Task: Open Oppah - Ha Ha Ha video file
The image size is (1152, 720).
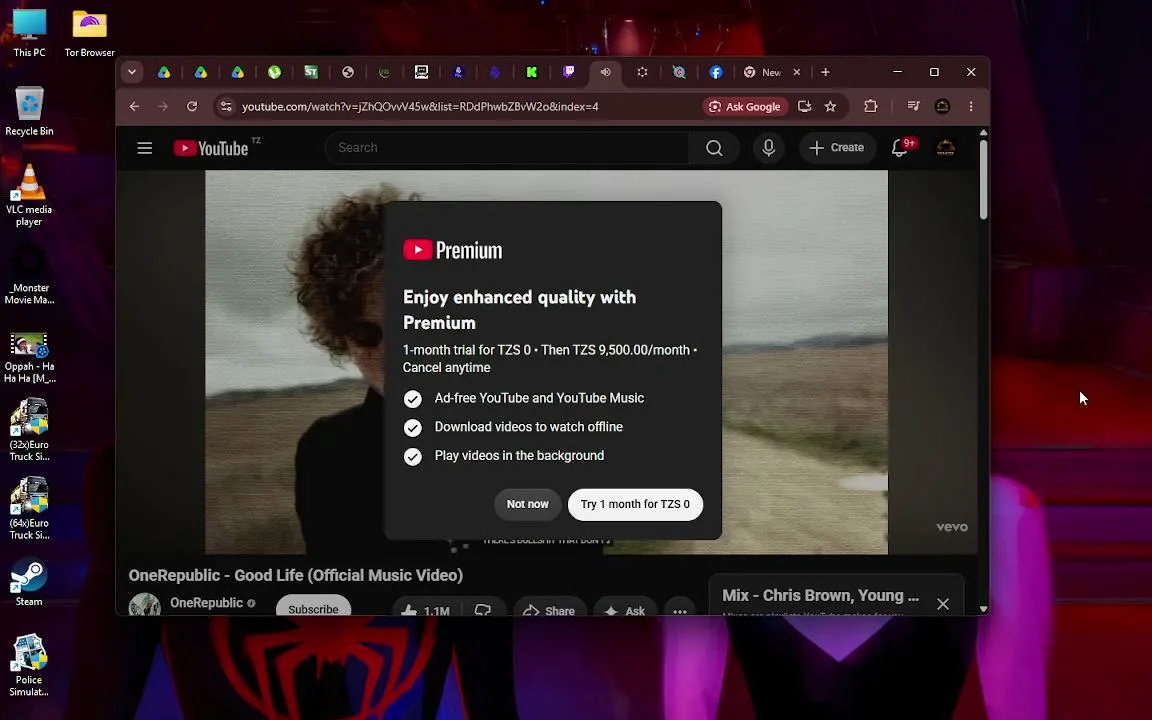Action: (29, 358)
